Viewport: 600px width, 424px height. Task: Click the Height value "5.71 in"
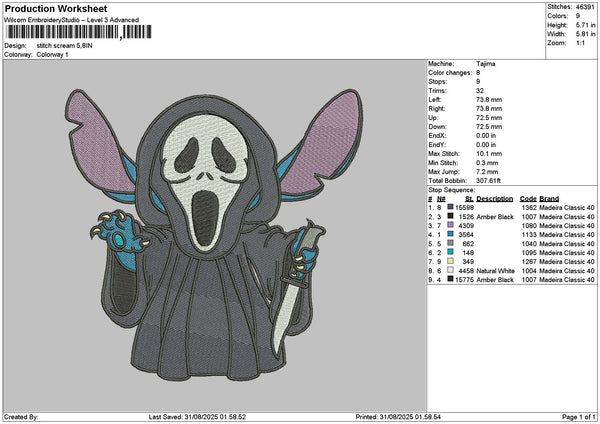point(585,25)
